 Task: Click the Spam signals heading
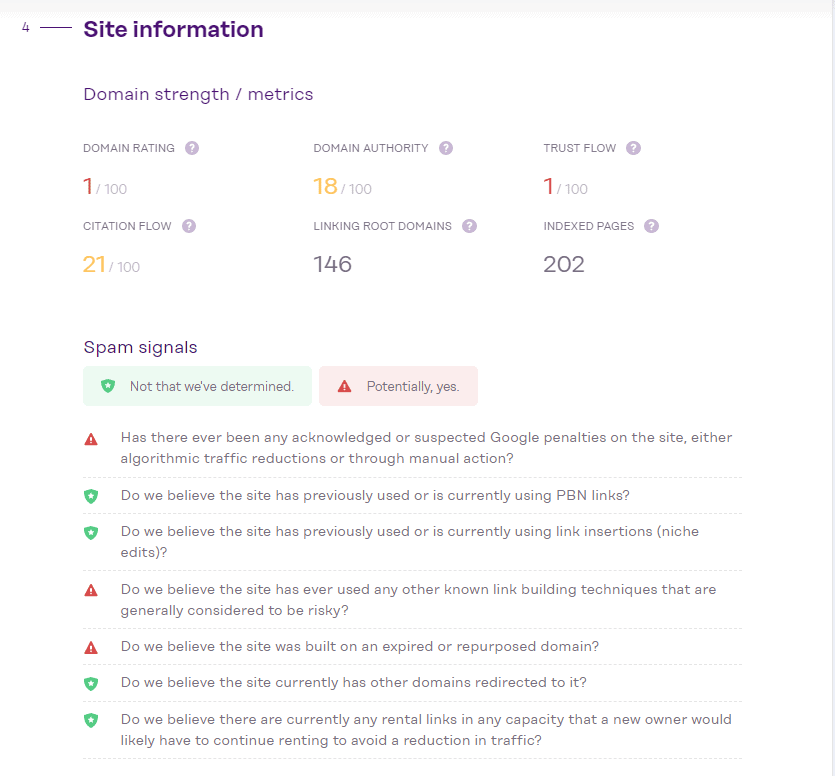(140, 347)
